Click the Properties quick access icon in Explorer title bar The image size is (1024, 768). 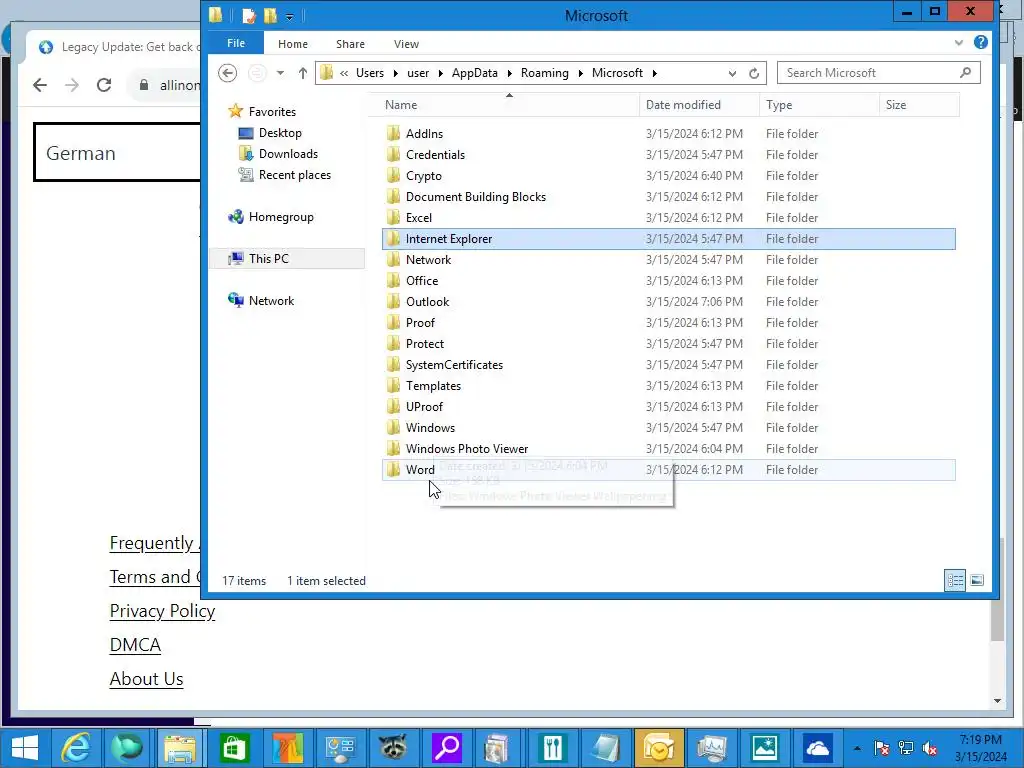pyautogui.click(x=249, y=16)
